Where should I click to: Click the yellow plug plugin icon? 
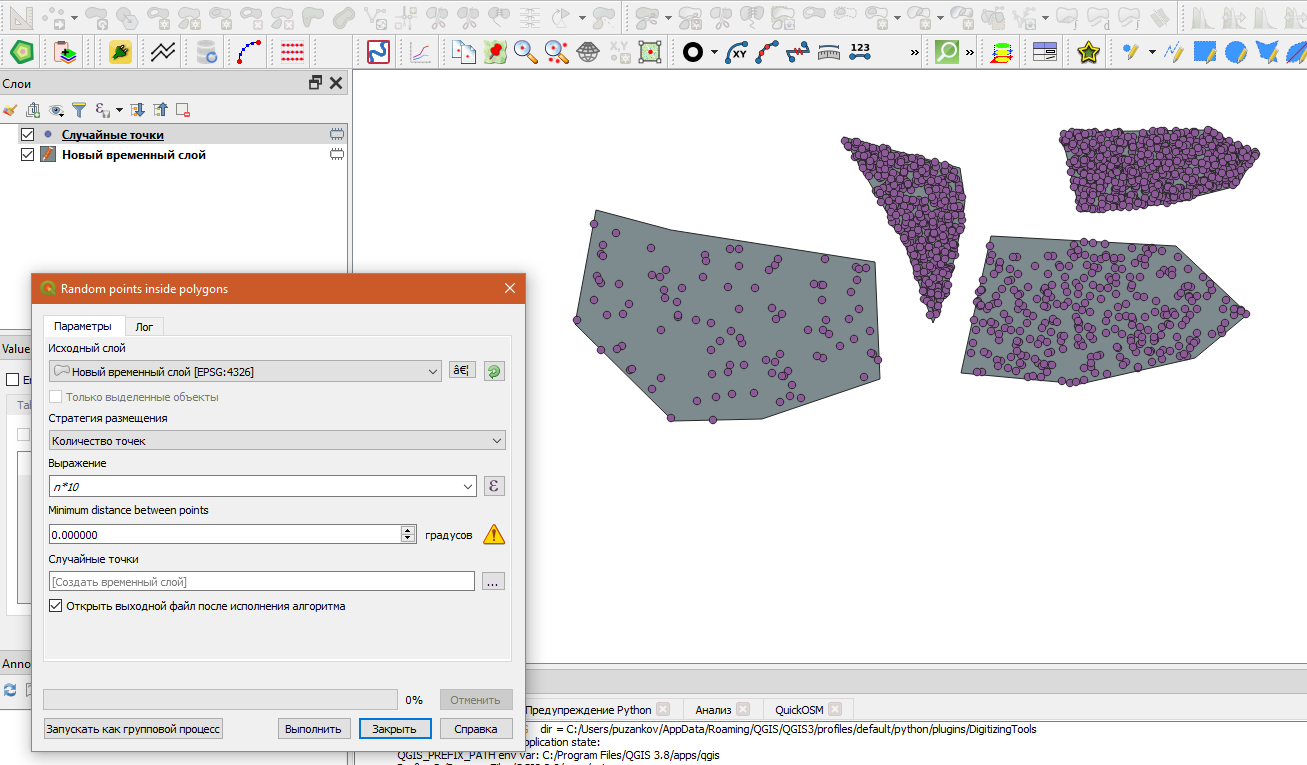tap(120, 52)
